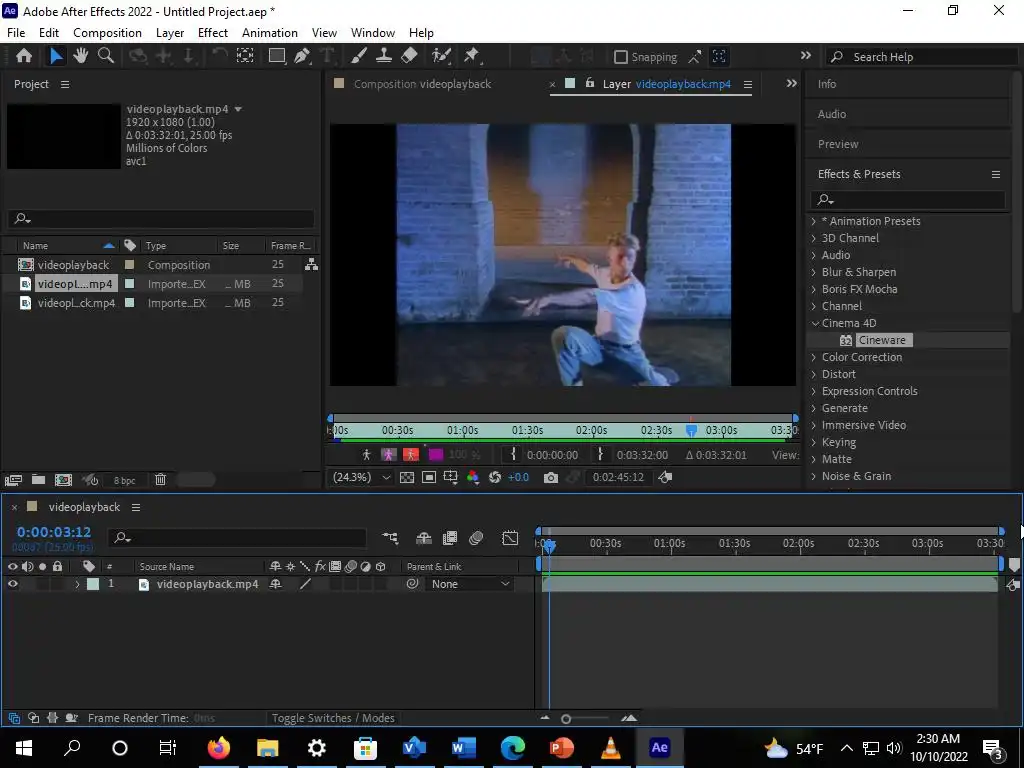
Task: Toggle the Transparency Grid icon
Action: coord(407,477)
